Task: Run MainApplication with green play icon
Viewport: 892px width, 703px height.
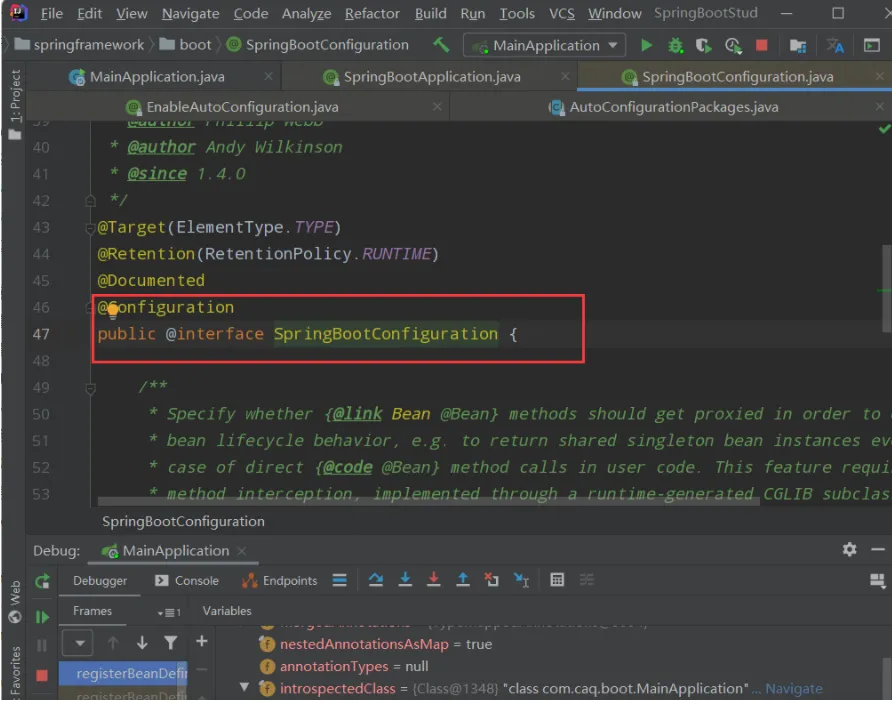Action: coord(646,45)
